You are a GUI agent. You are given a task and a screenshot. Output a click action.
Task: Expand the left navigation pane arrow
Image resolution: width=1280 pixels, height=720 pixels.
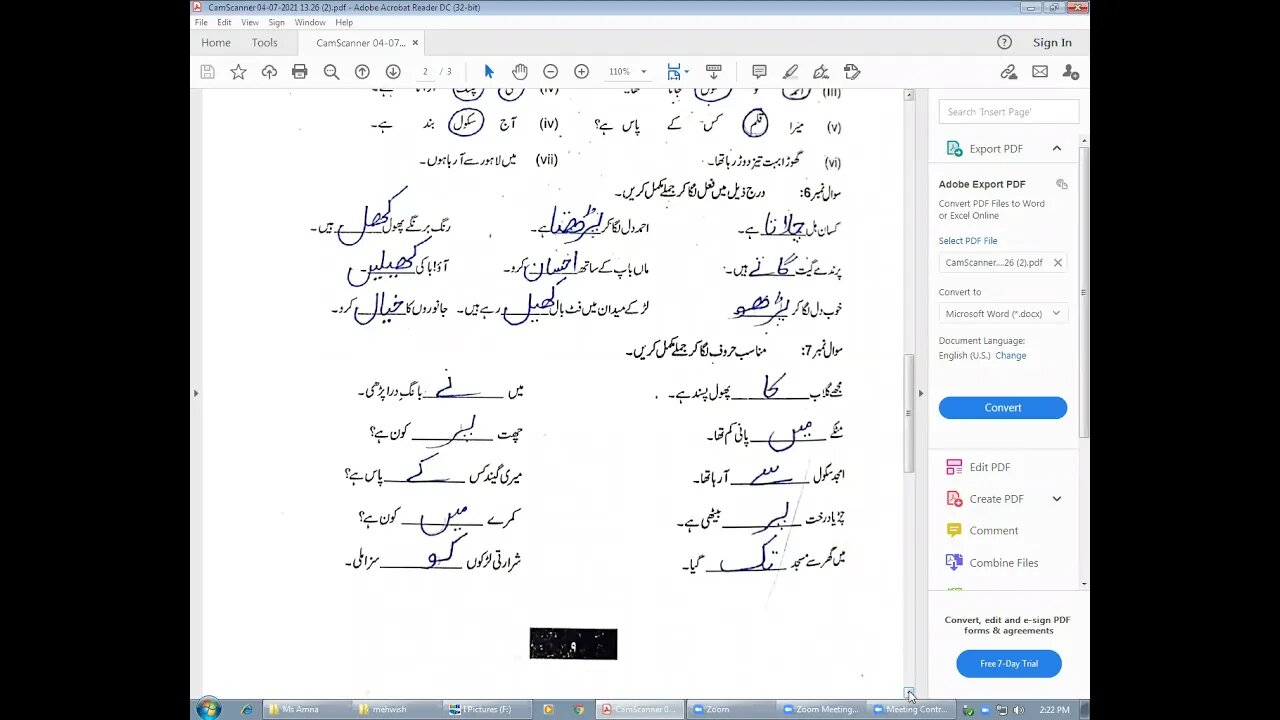tap(196, 393)
